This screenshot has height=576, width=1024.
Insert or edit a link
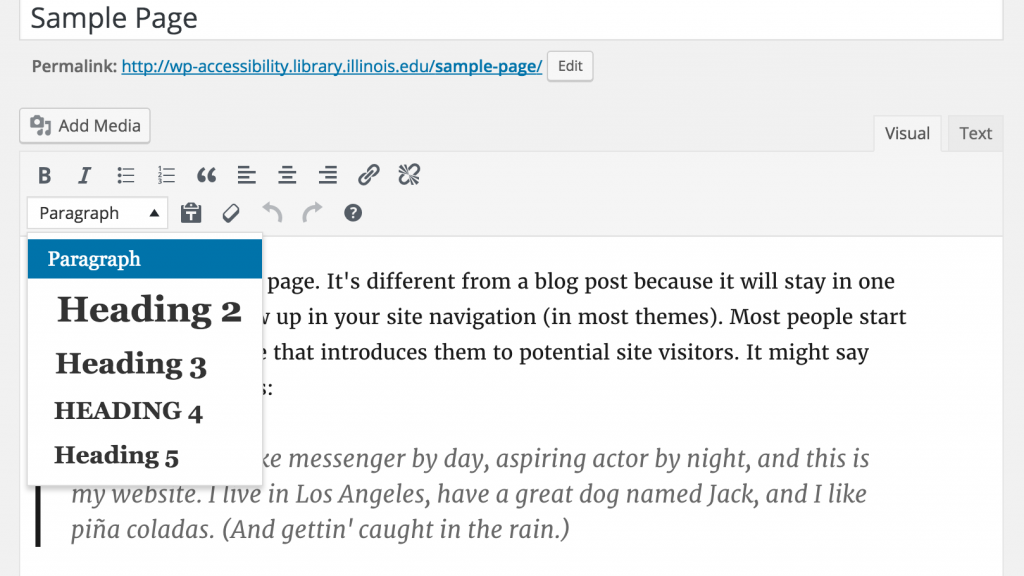(x=368, y=175)
